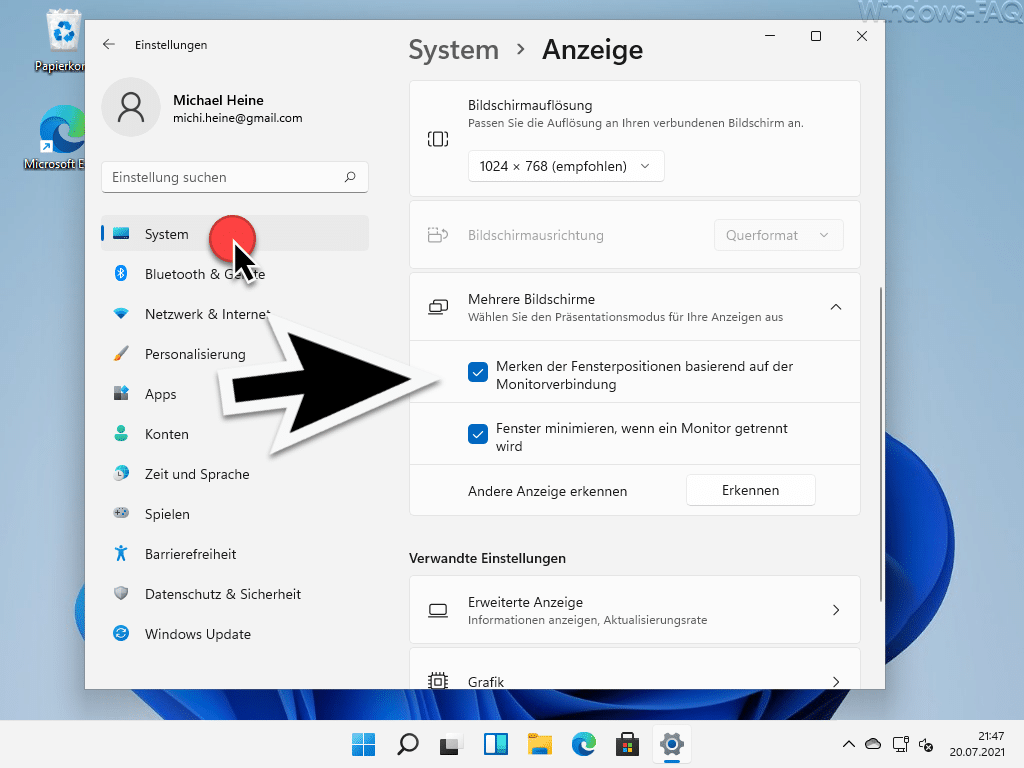The image size is (1024, 768).
Task: Open Konten settings
Action: (235, 434)
